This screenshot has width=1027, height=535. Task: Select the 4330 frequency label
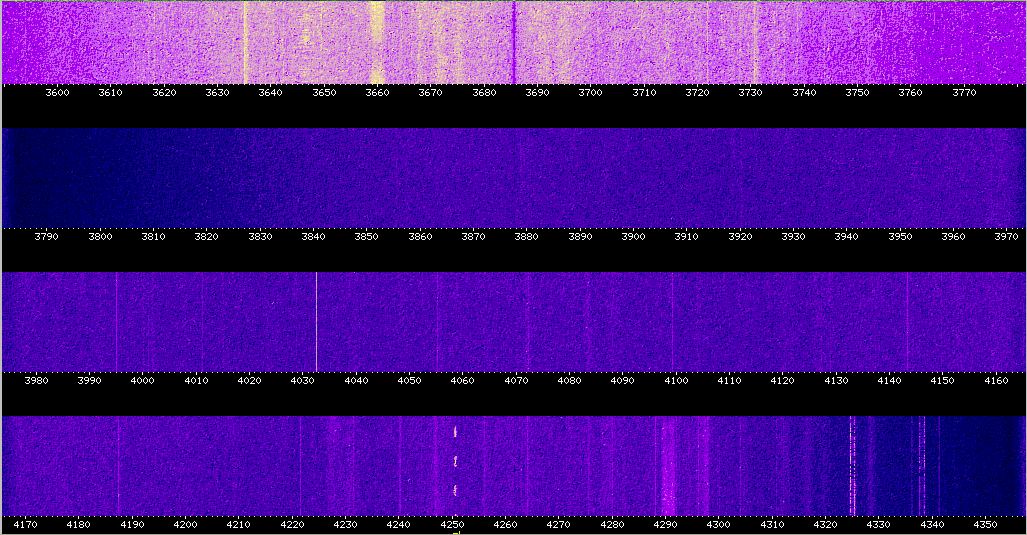click(879, 525)
